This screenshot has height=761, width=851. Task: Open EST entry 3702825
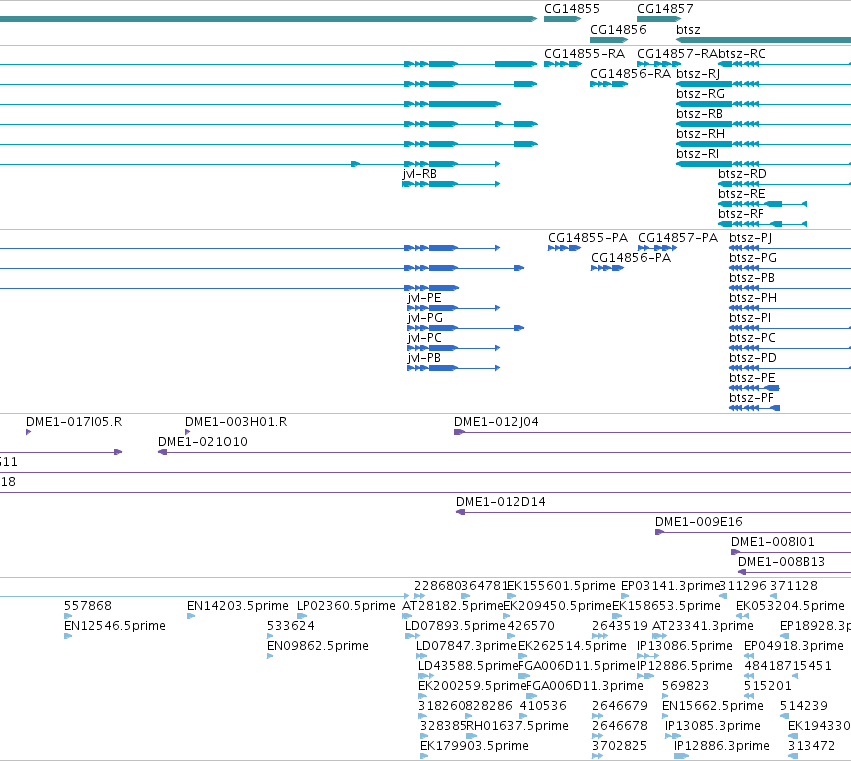619,746
